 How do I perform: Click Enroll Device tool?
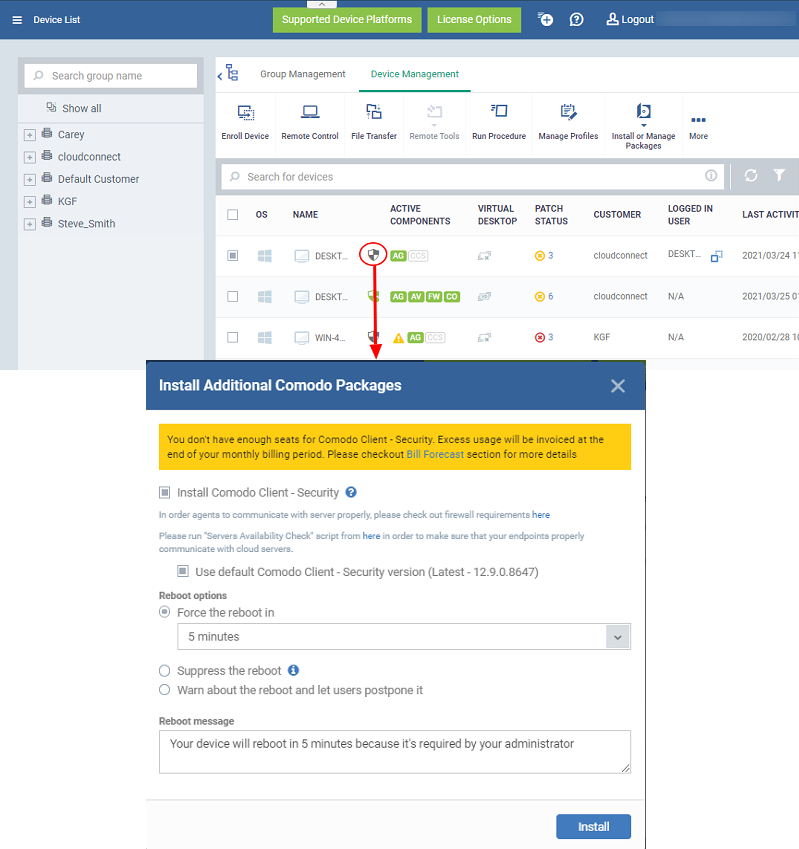click(245, 122)
